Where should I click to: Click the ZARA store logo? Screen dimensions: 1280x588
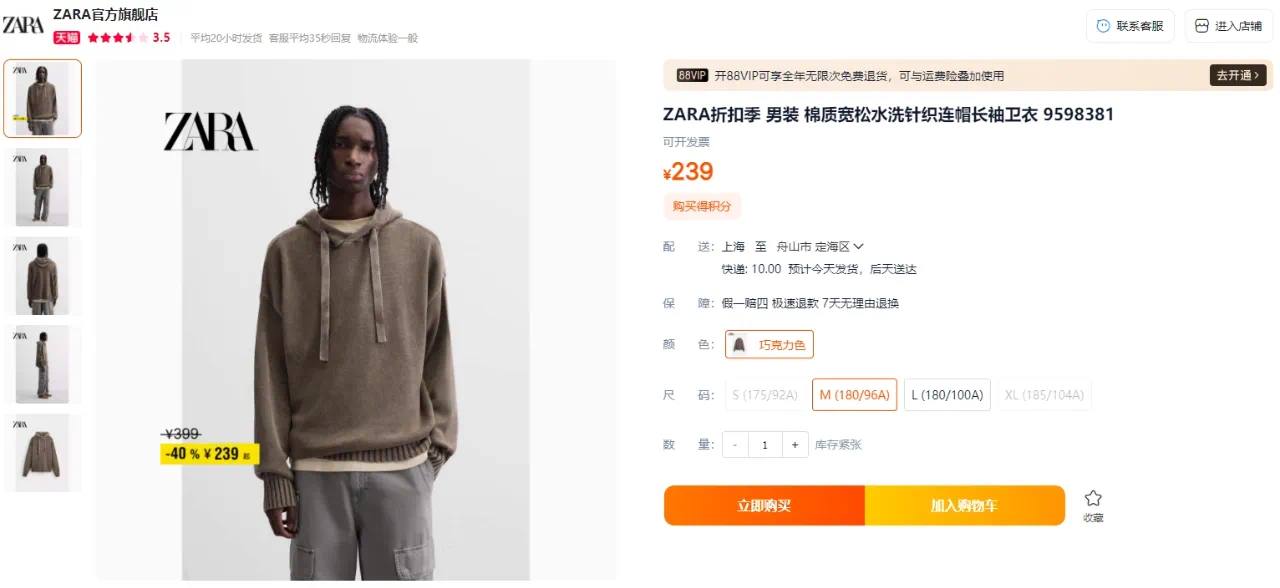[22, 25]
